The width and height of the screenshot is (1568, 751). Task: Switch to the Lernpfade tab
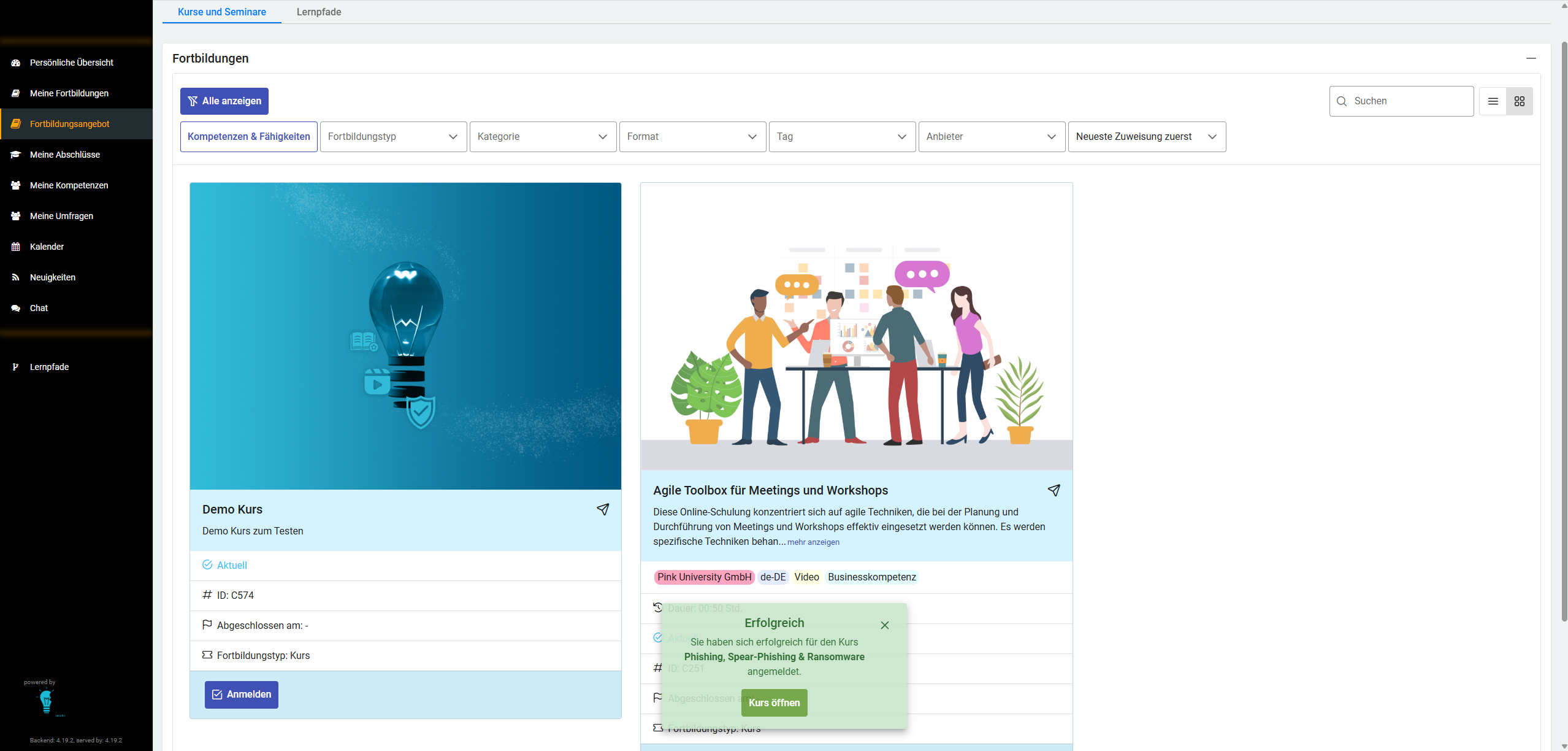[318, 12]
